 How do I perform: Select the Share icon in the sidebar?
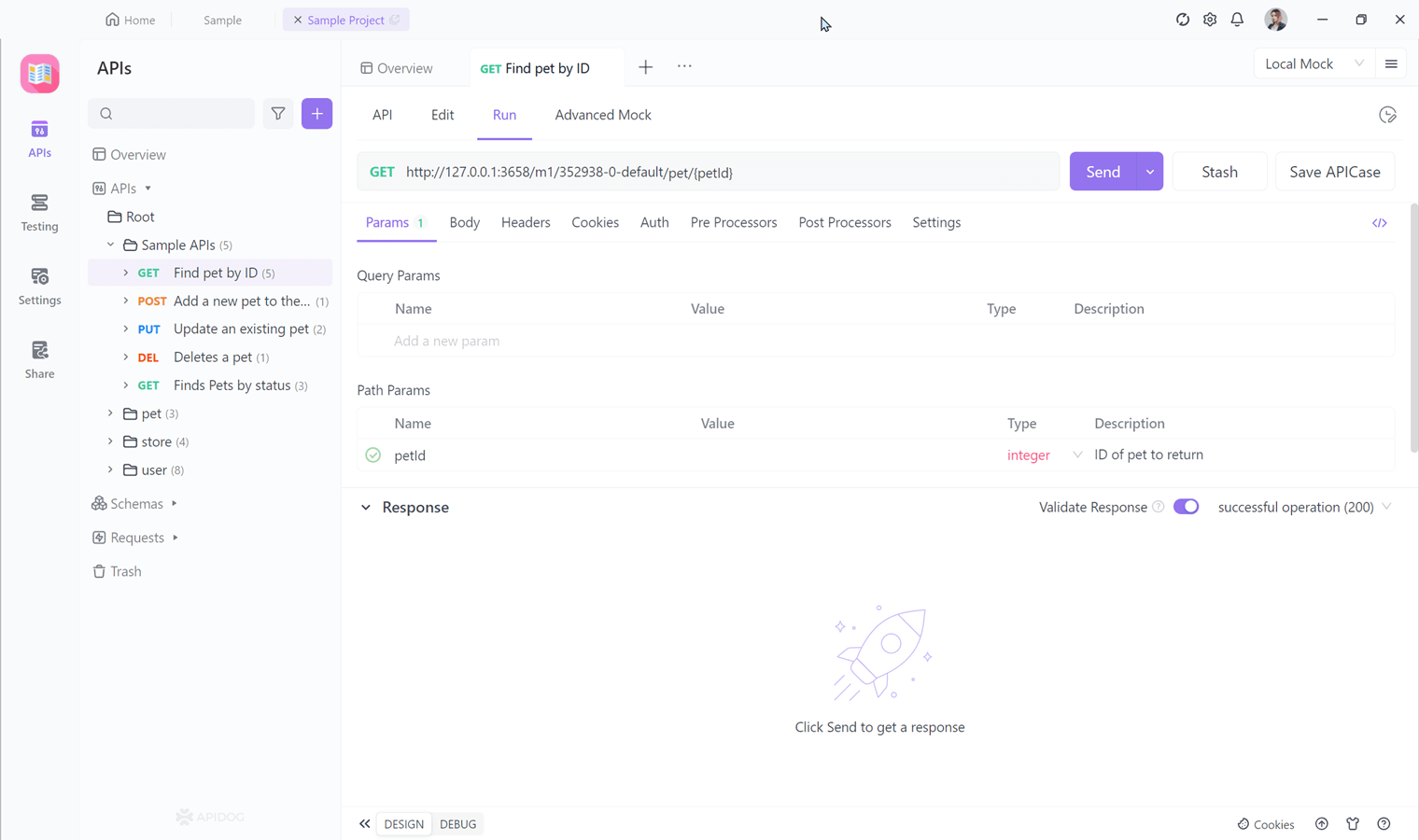pos(39,359)
